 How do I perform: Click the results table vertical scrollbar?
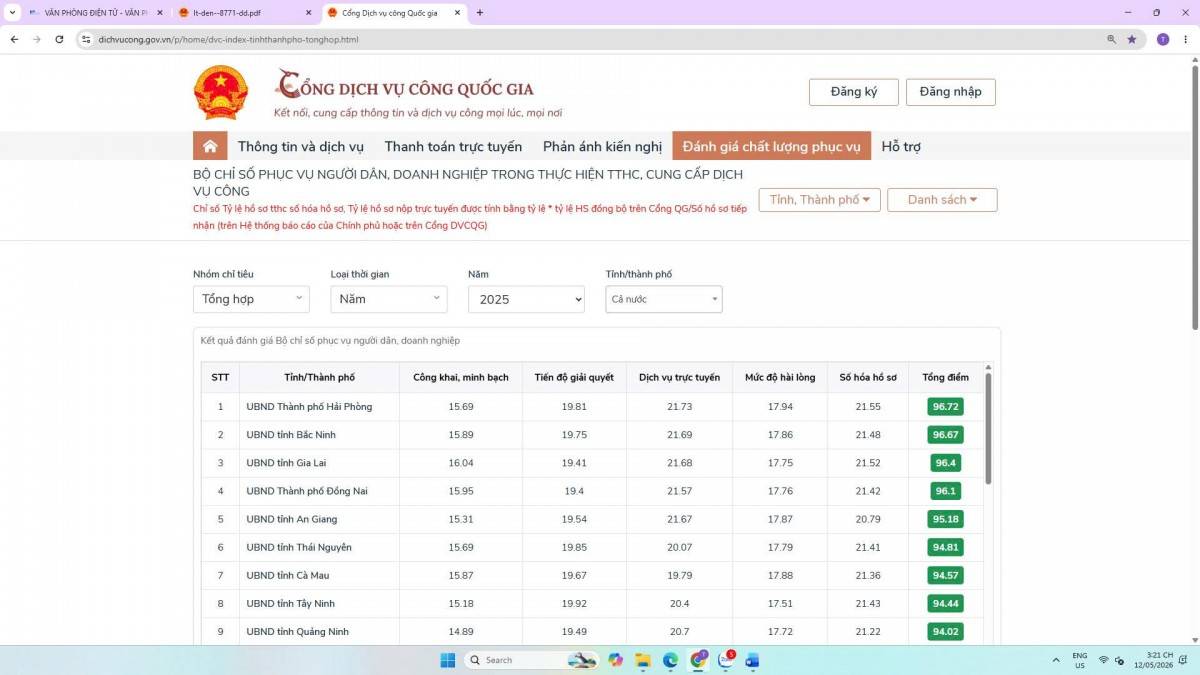tap(989, 430)
